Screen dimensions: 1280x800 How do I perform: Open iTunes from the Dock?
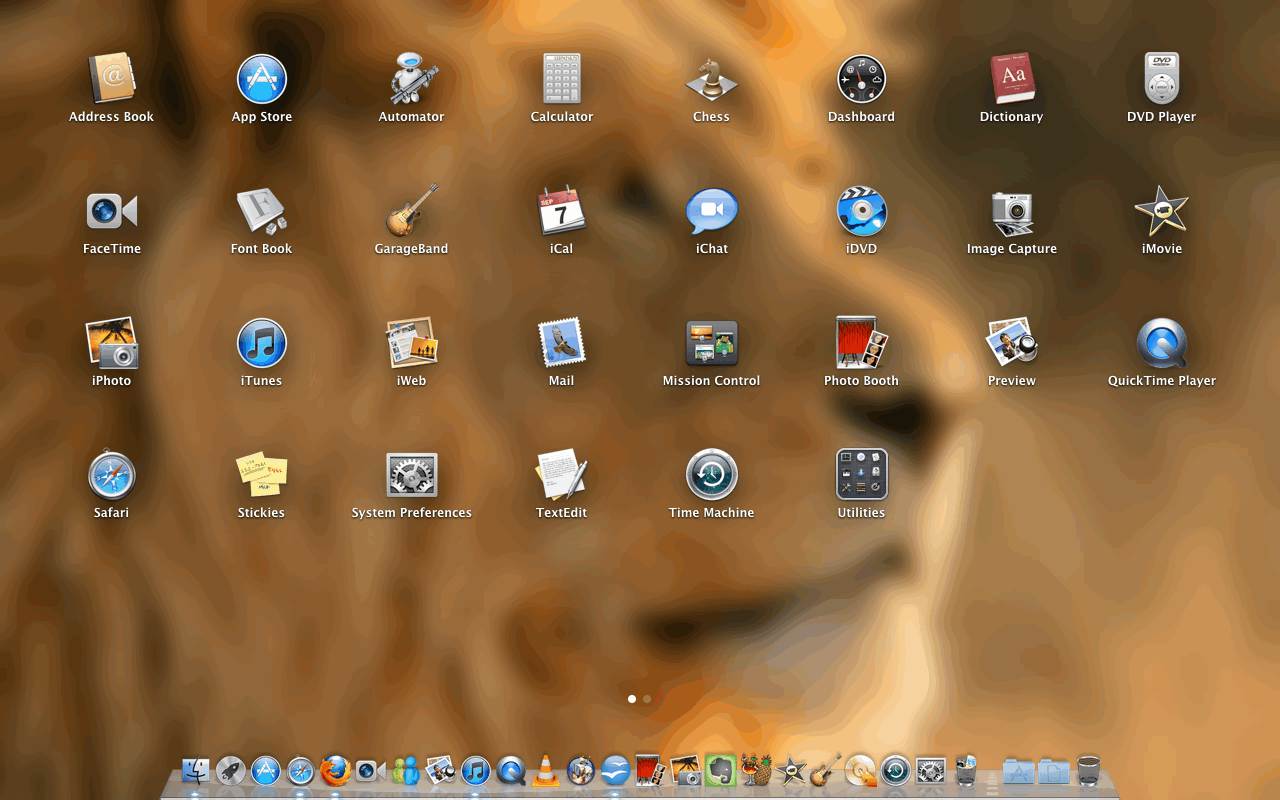pyautogui.click(x=476, y=771)
